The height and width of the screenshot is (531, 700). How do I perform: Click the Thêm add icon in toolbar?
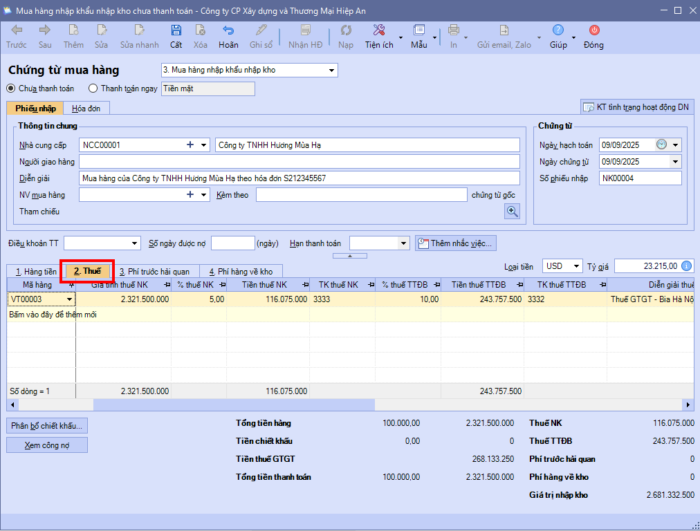click(x=73, y=32)
